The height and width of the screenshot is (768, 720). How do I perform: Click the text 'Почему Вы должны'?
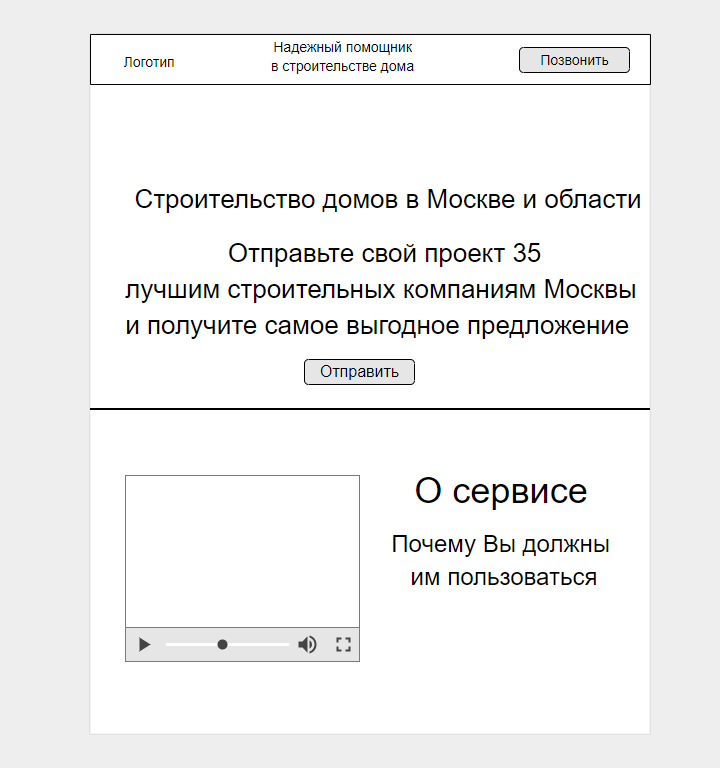click(x=500, y=545)
